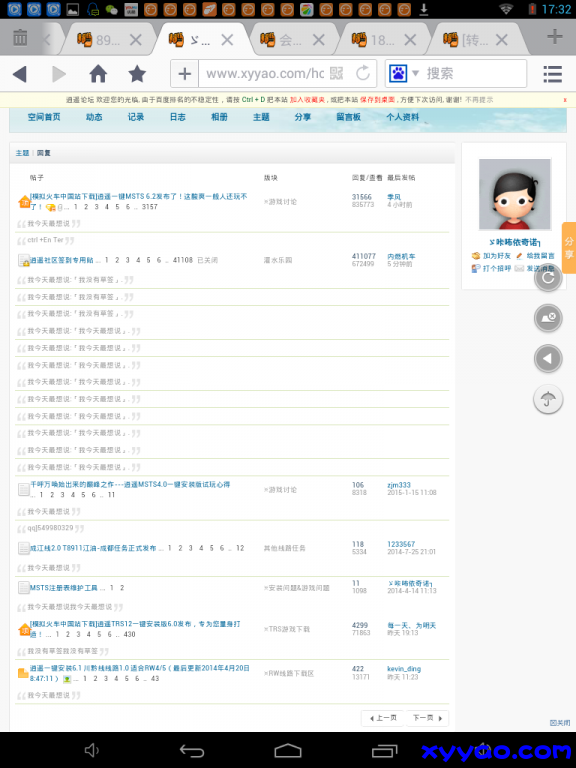The image size is (576, 768).
Task: Click 上一页 pagination button
Action: pyautogui.click(x=383, y=718)
